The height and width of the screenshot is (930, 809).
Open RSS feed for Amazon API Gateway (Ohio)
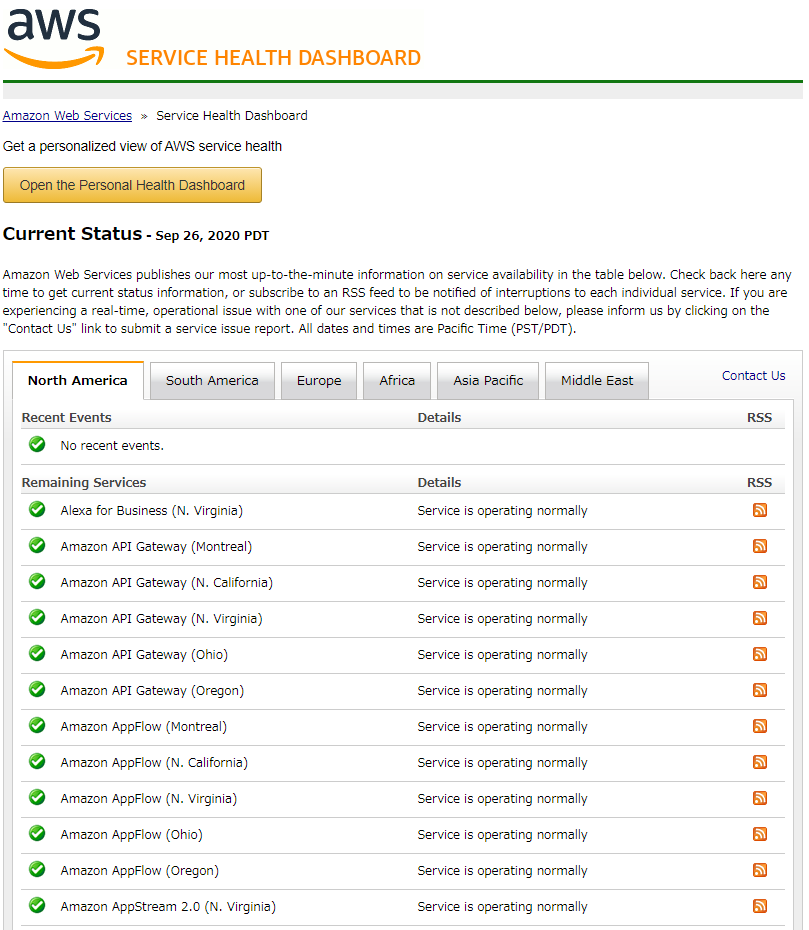coord(760,654)
